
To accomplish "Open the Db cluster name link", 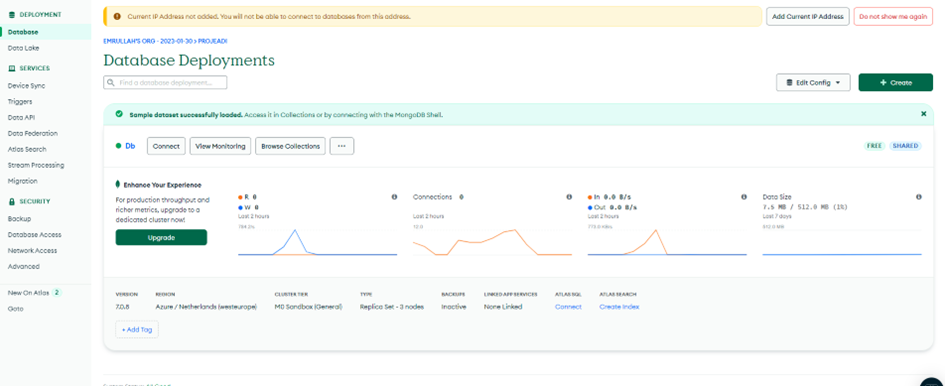I will [x=130, y=146].
